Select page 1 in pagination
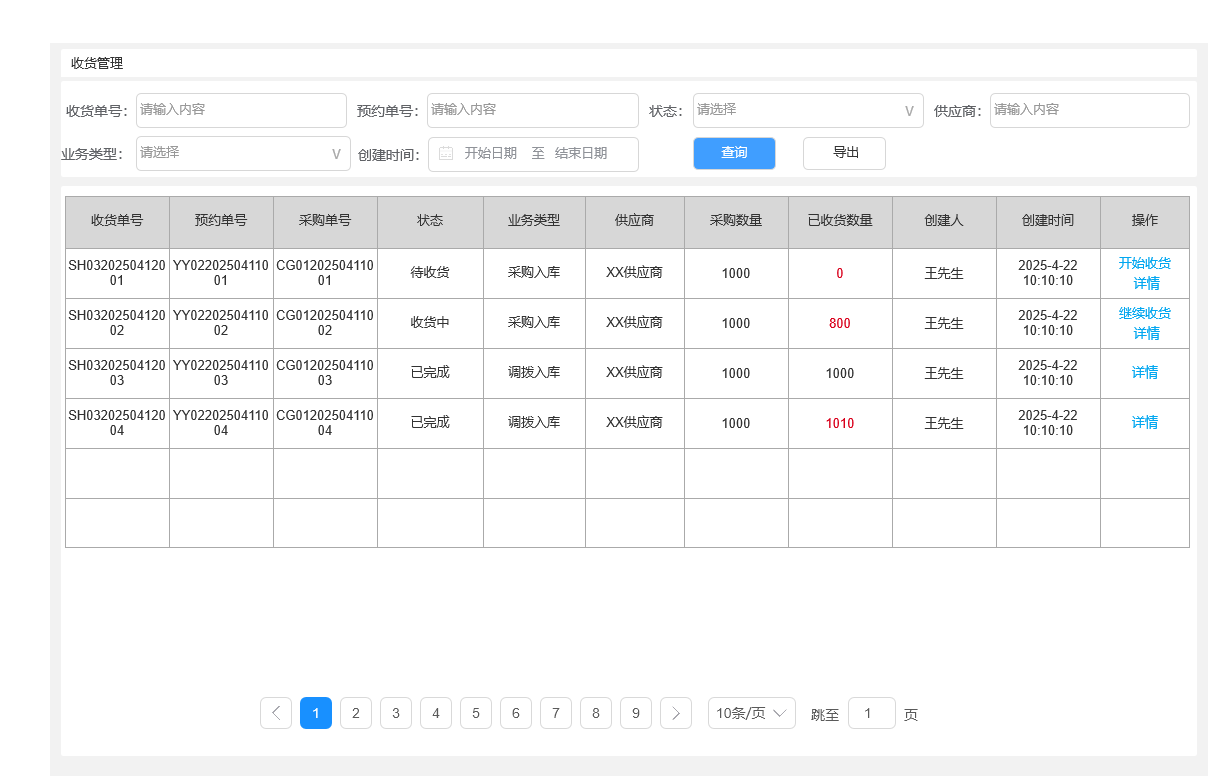This screenshot has width=1208, height=776. [316, 713]
